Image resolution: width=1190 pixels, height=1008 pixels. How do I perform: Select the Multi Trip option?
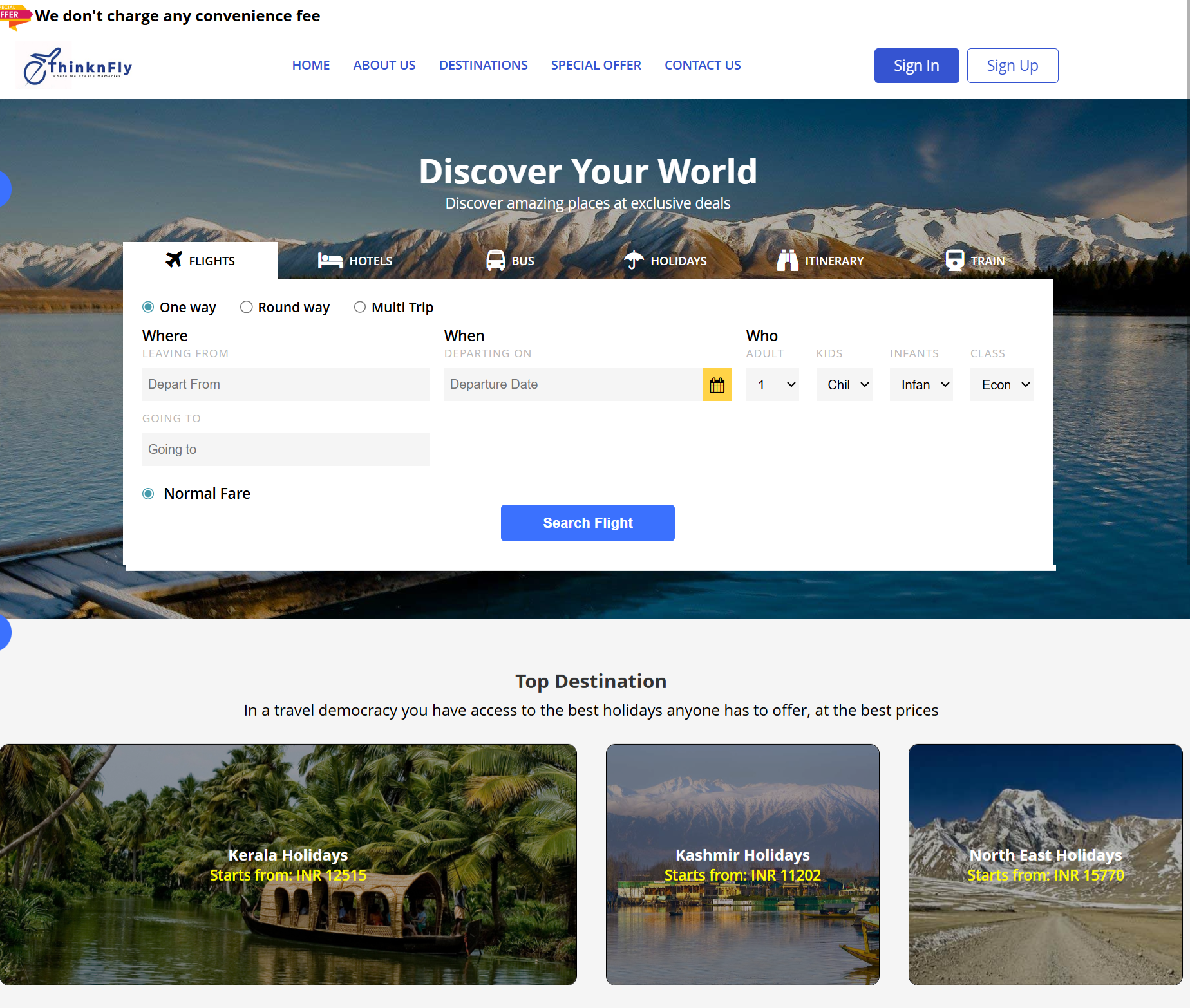360,307
